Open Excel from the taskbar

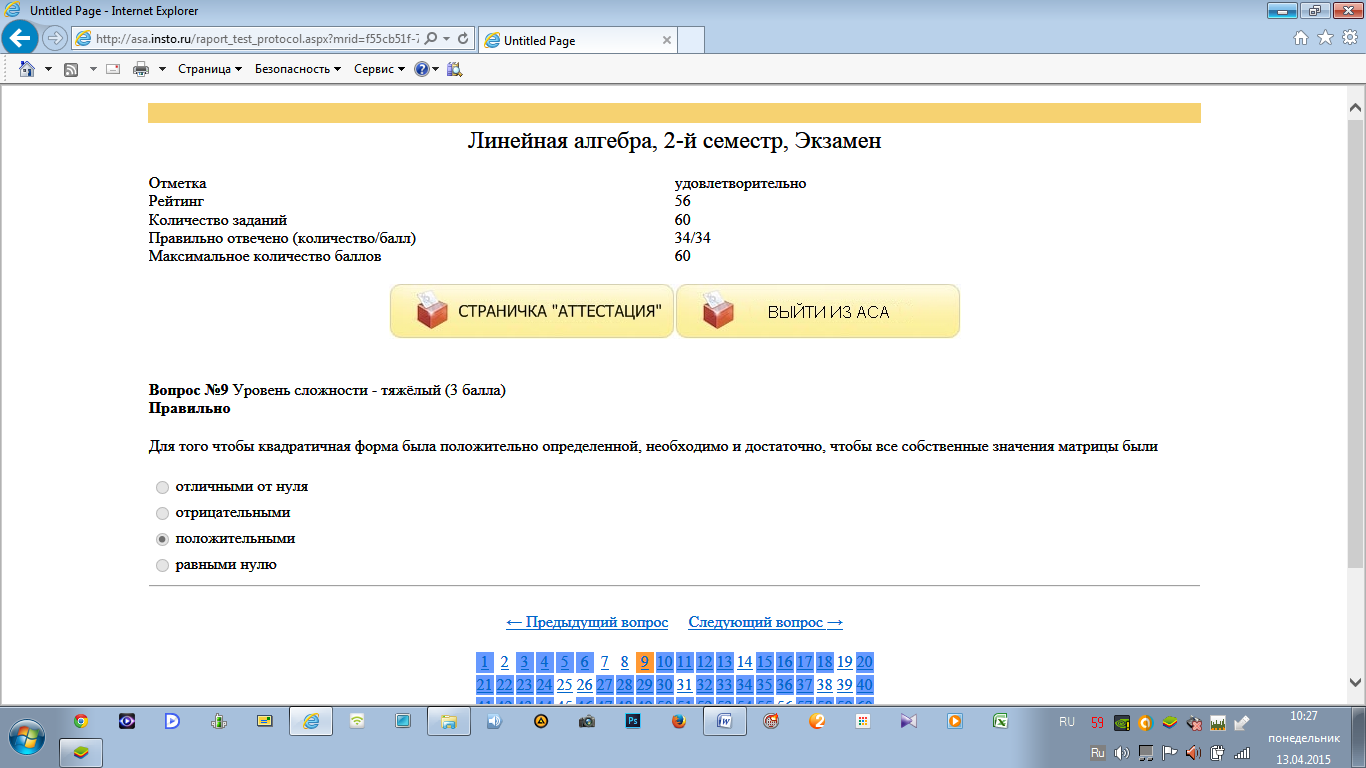click(x=1001, y=720)
